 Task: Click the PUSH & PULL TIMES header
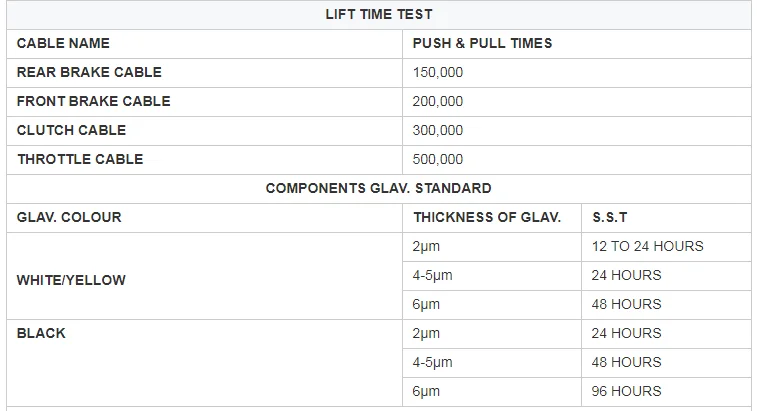[x=482, y=44]
